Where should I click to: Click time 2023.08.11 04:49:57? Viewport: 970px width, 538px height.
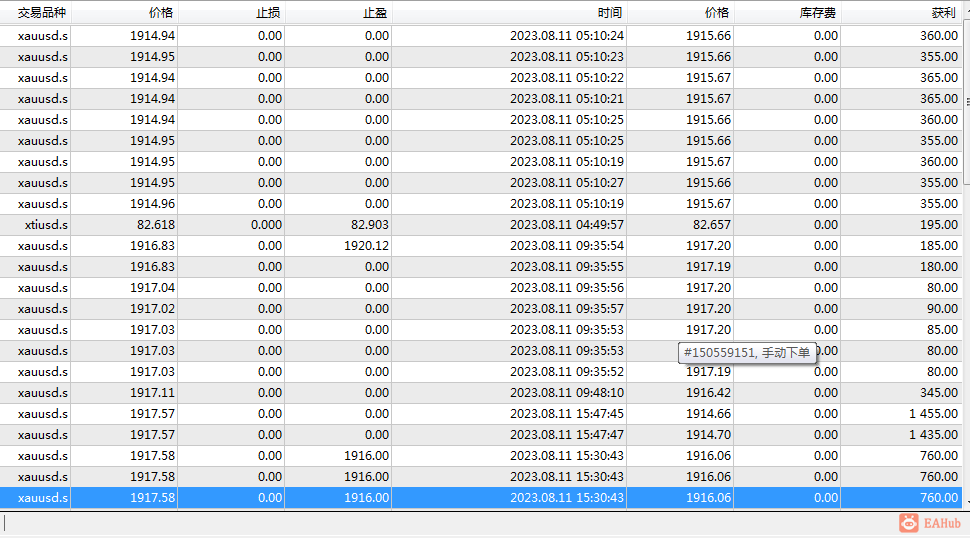point(567,225)
